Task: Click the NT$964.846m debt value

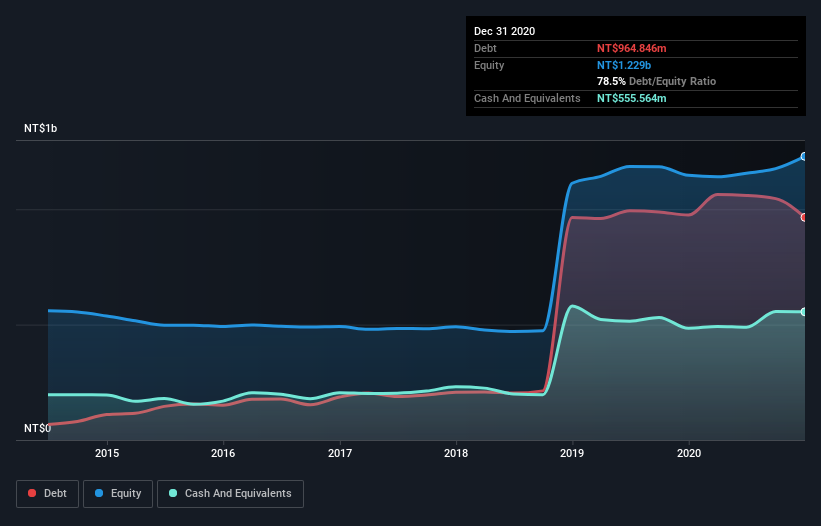Action: tap(631, 48)
